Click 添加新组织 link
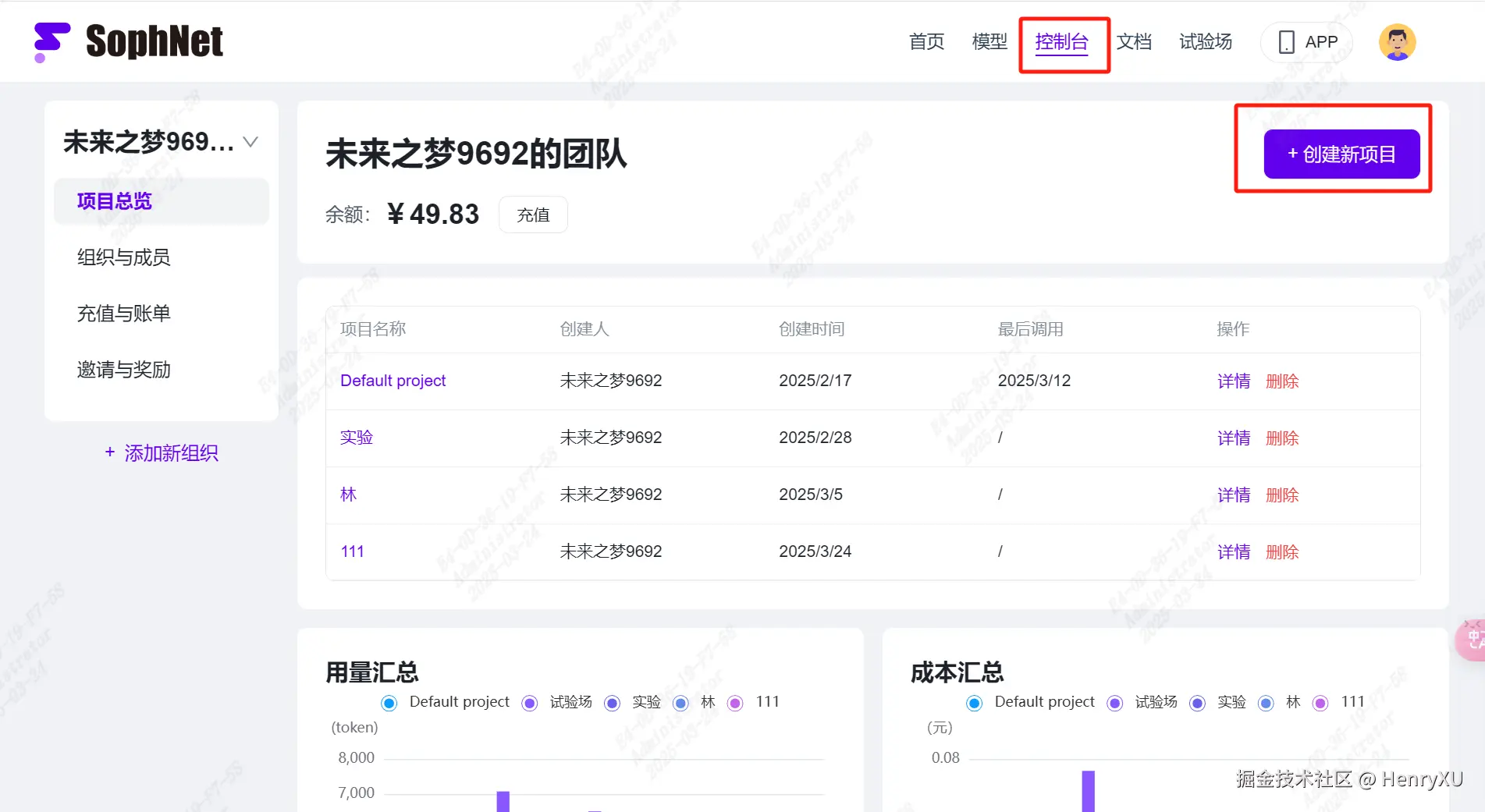The height and width of the screenshot is (812, 1485). pos(162,453)
